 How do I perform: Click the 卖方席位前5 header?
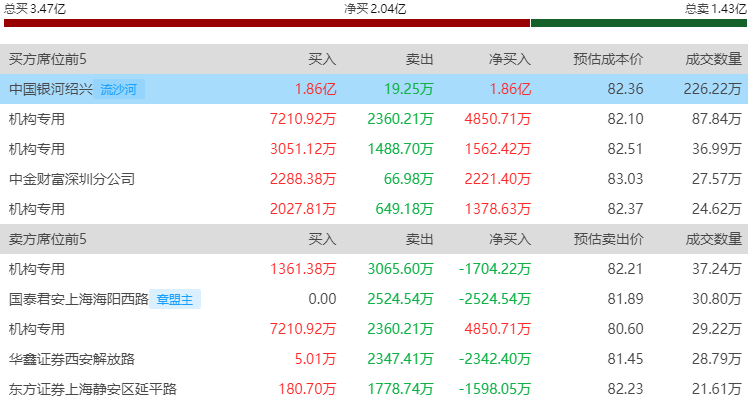click(x=48, y=239)
